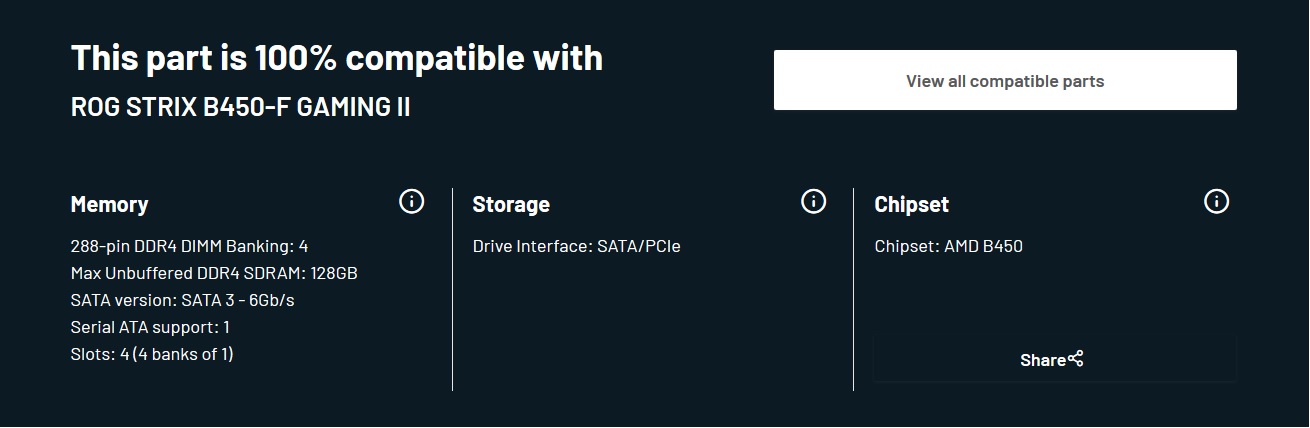1310x428 pixels.
Task: Click the Chipset section heading
Action: click(x=911, y=204)
